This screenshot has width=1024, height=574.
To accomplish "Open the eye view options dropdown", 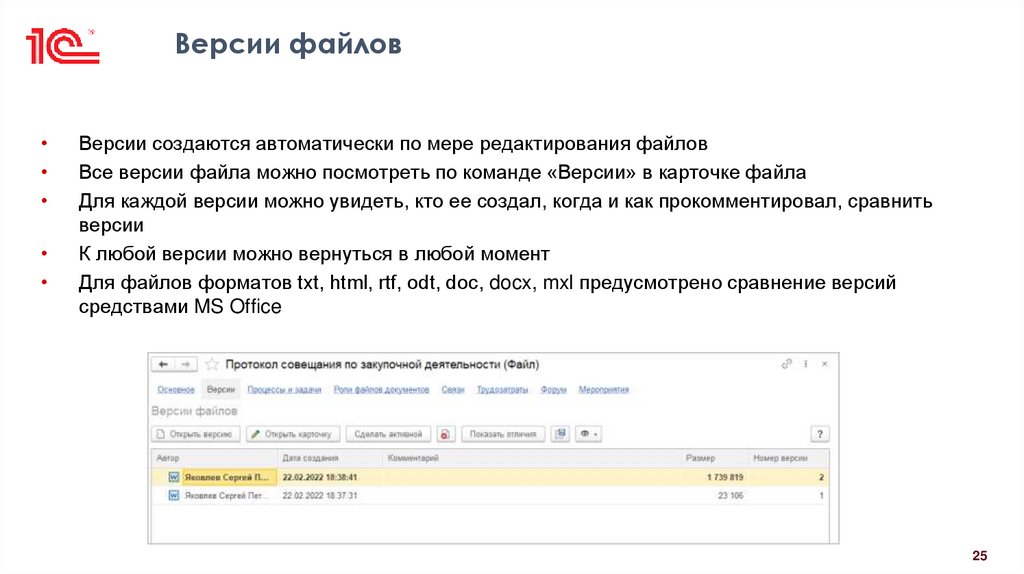I will point(588,434).
